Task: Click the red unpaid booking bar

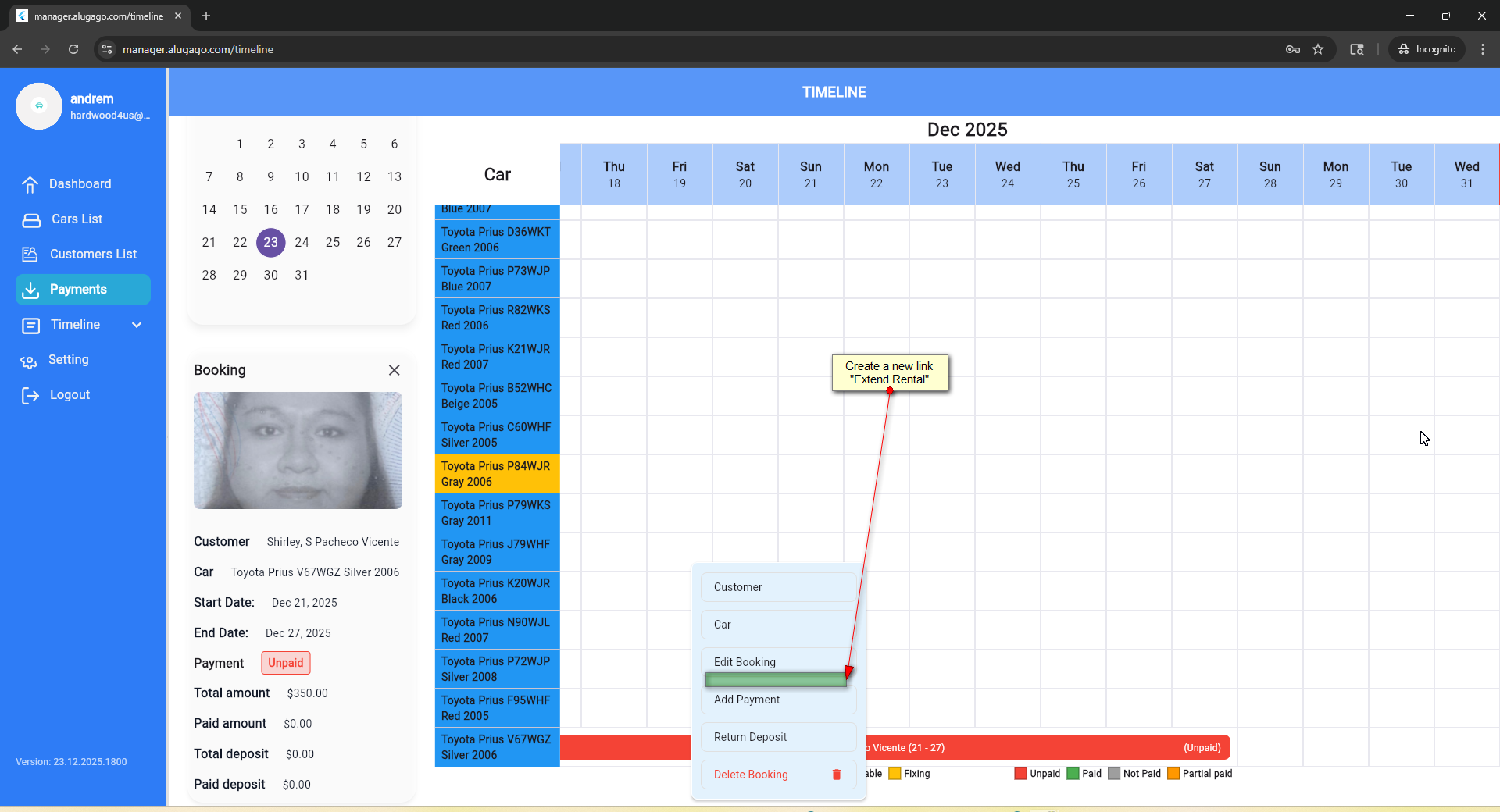Action: coord(1047,748)
